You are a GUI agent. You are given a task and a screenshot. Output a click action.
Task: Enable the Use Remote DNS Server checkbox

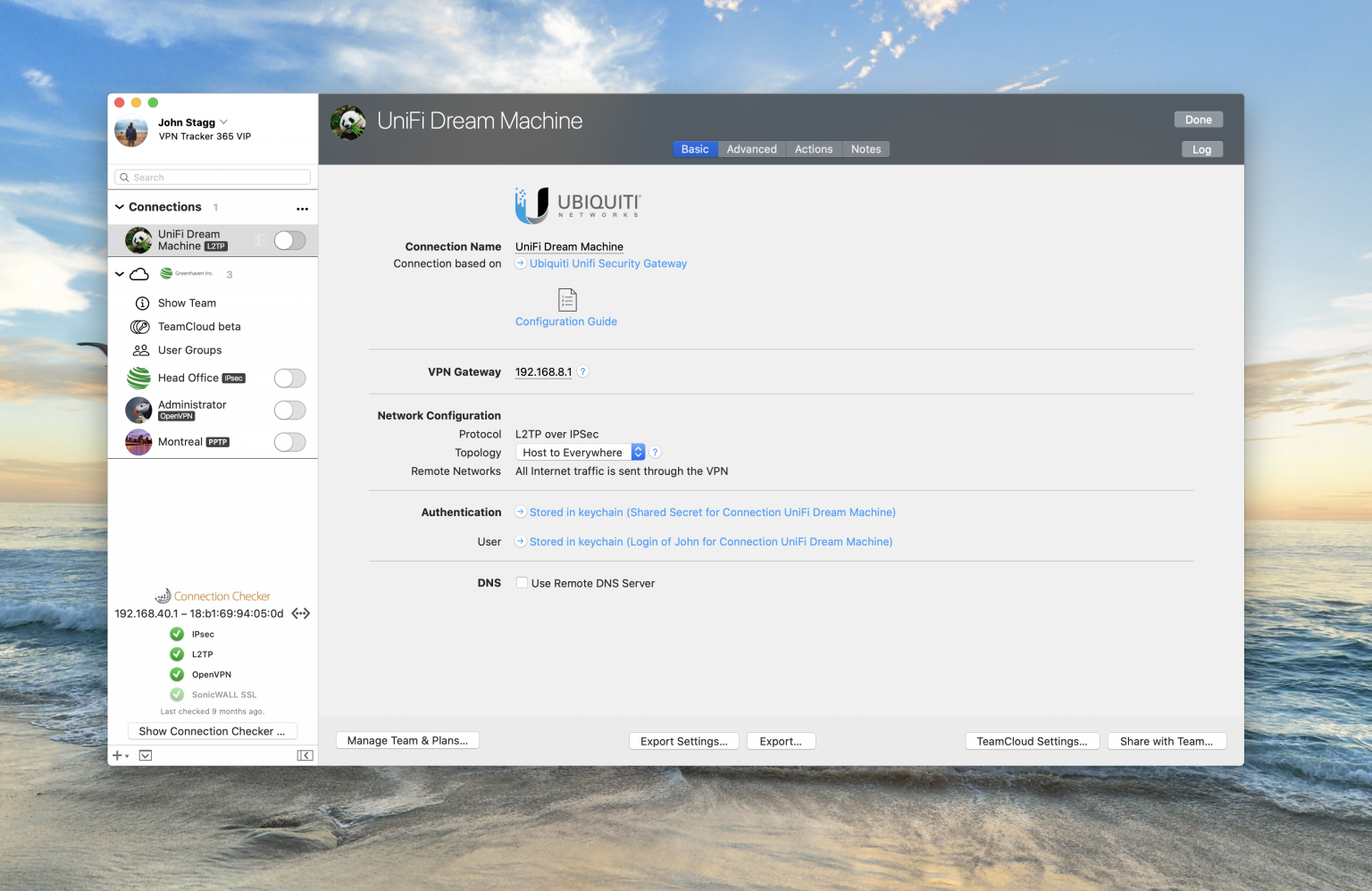[522, 582]
